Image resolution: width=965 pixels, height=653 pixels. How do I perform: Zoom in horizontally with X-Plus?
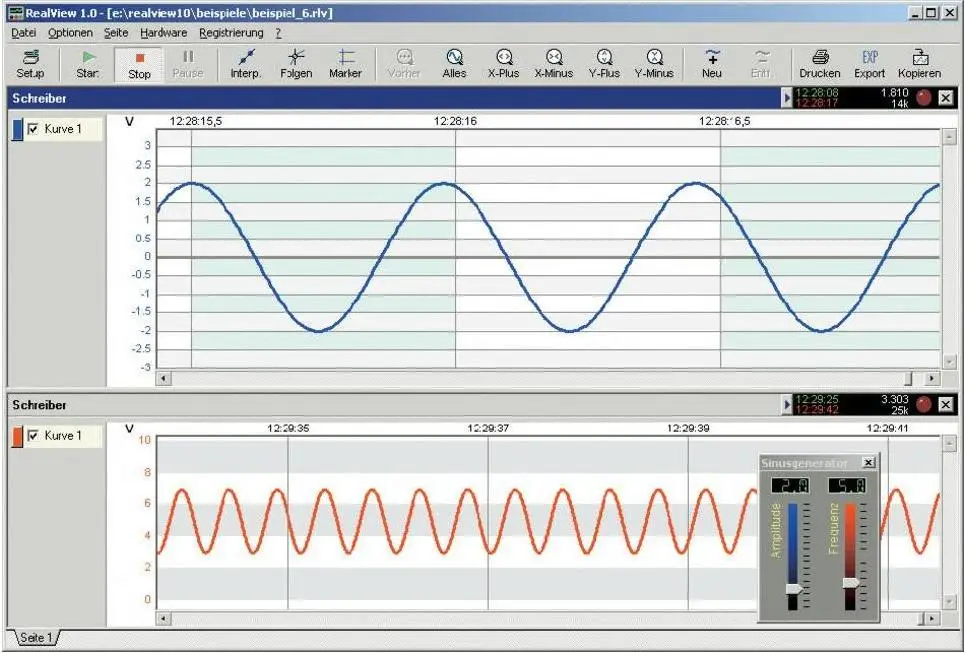tap(503, 64)
